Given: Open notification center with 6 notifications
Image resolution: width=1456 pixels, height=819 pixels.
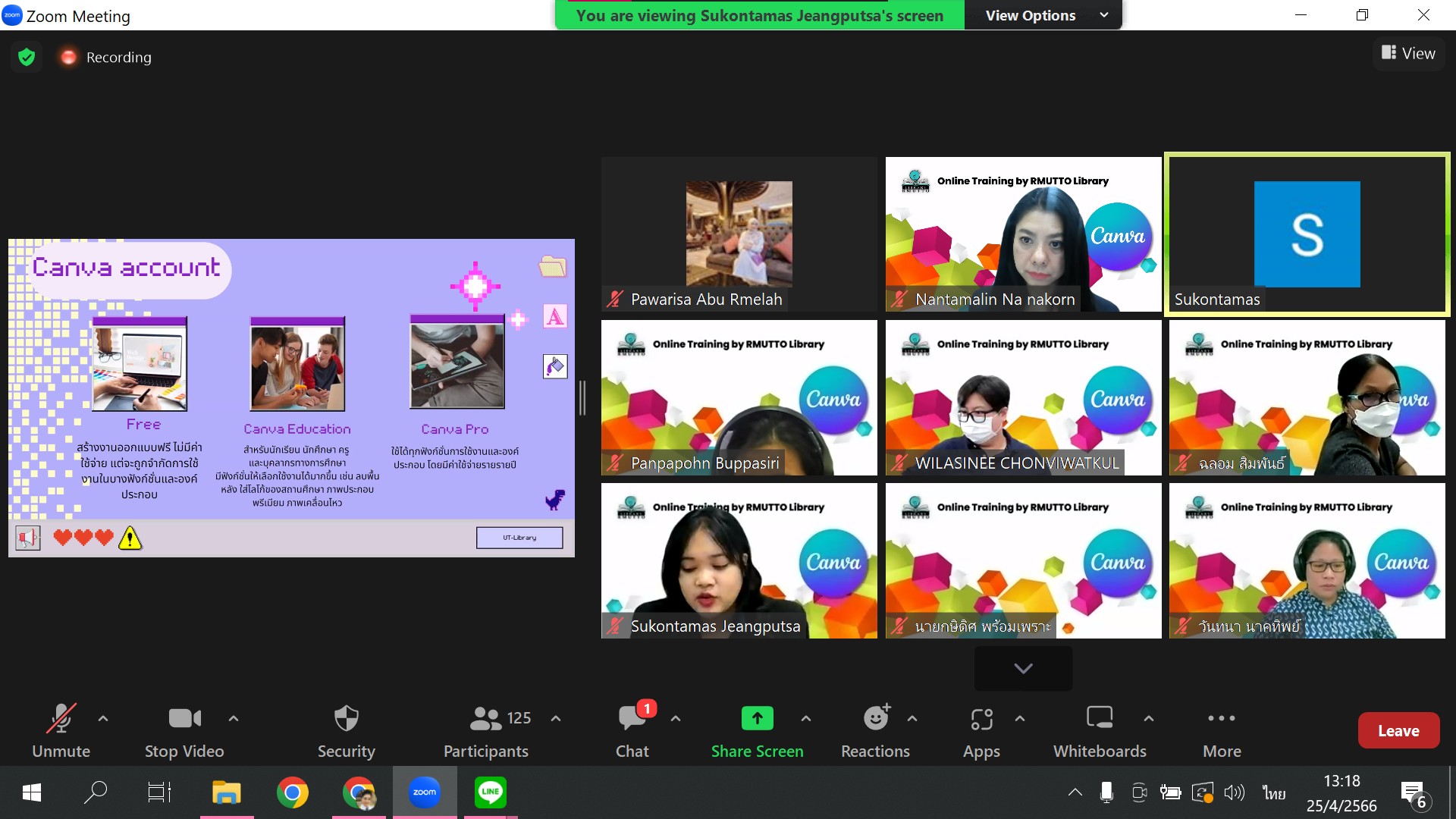Looking at the screenshot, I should point(1415,795).
